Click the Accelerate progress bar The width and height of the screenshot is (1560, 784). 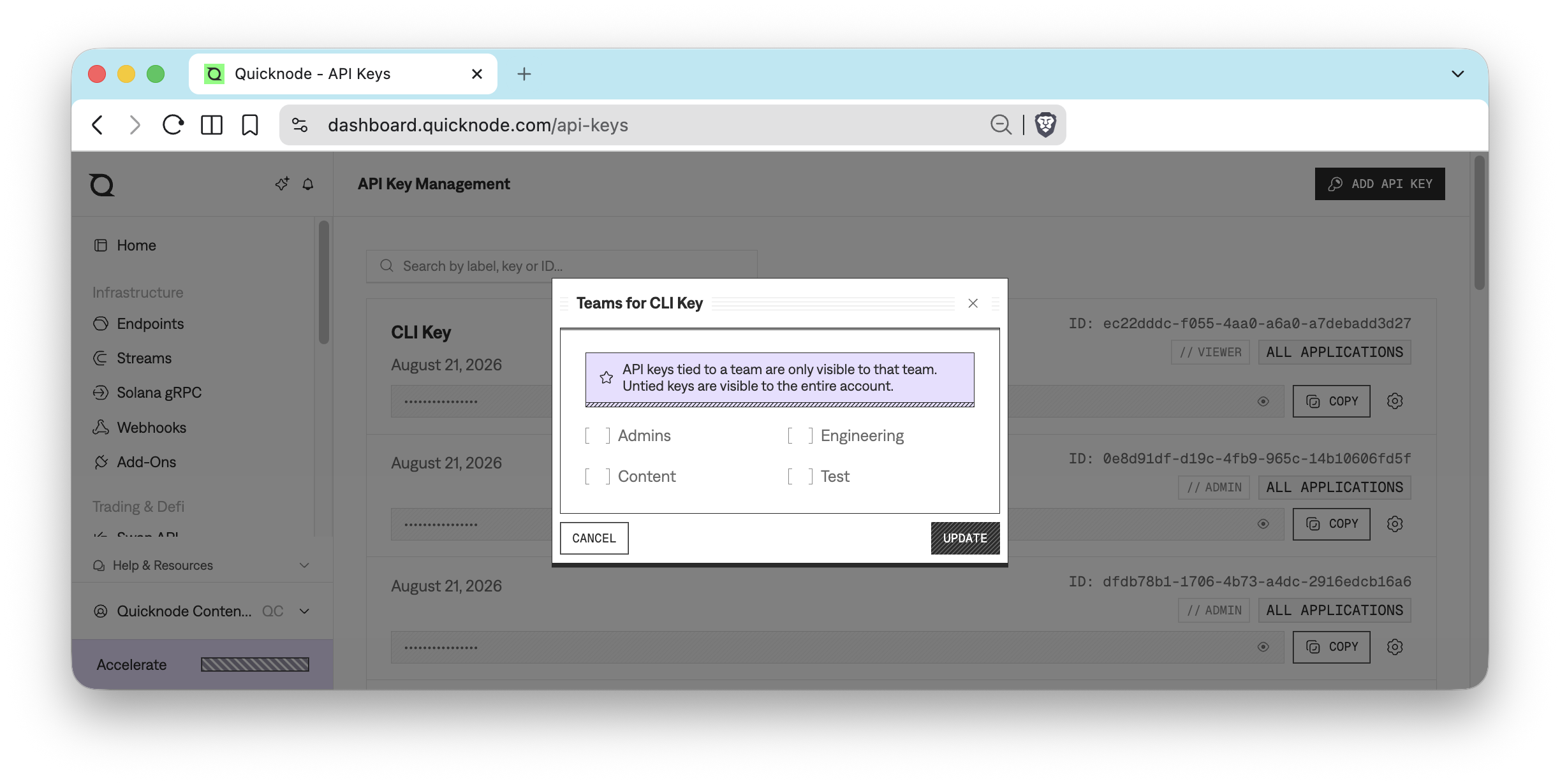[x=255, y=665]
